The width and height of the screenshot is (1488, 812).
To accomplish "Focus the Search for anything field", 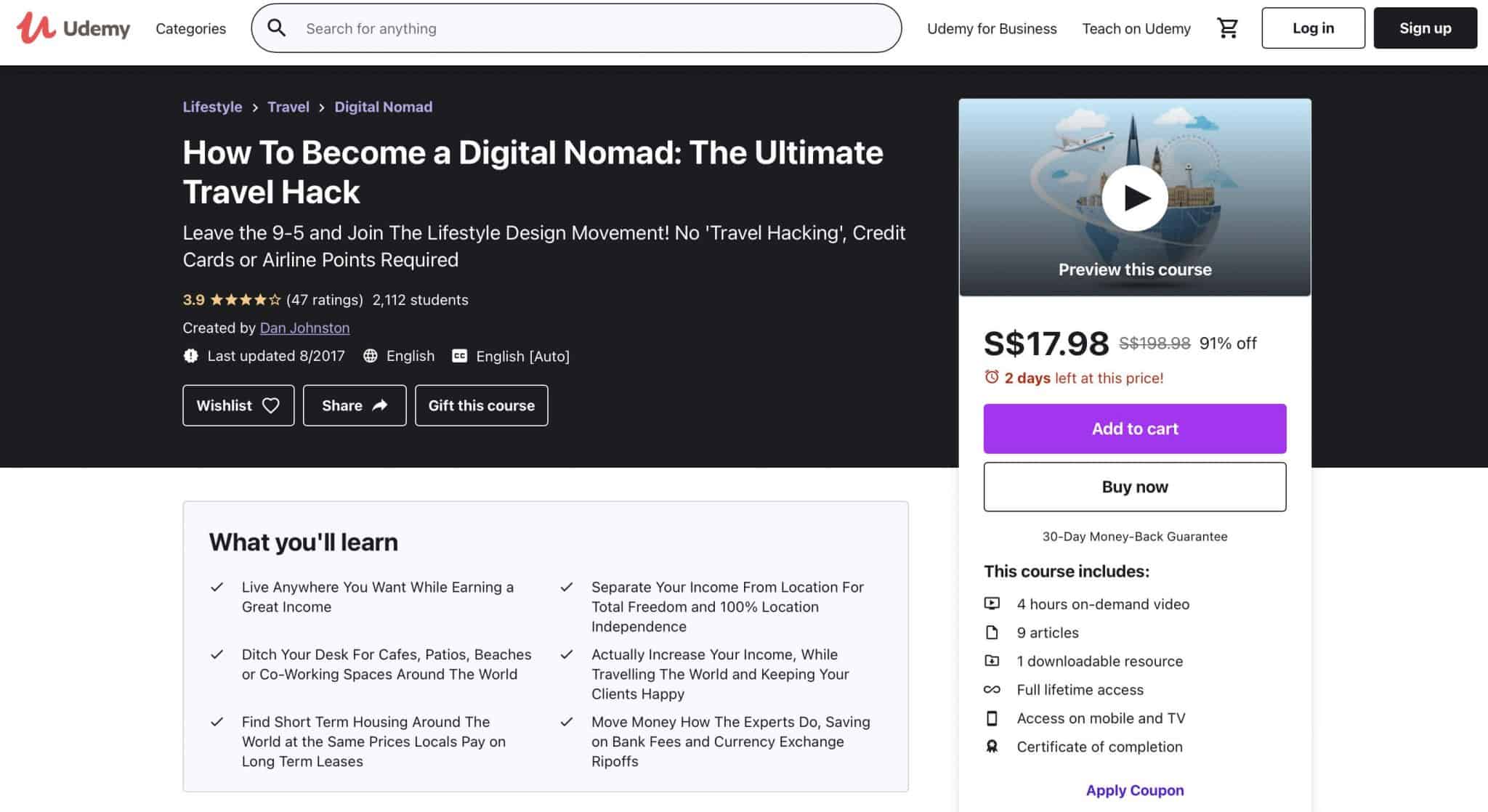I will click(x=576, y=28).
